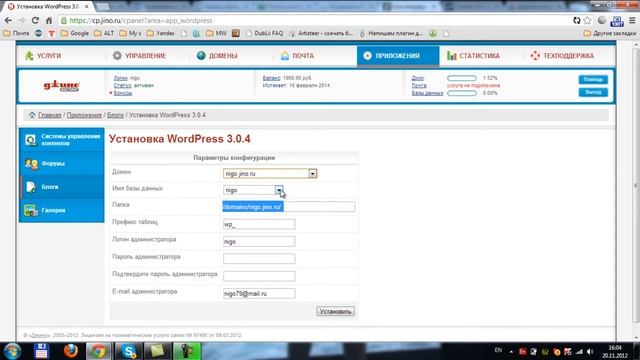
Task: Reload the page with the refresh icon
Action: pos(35,20)
